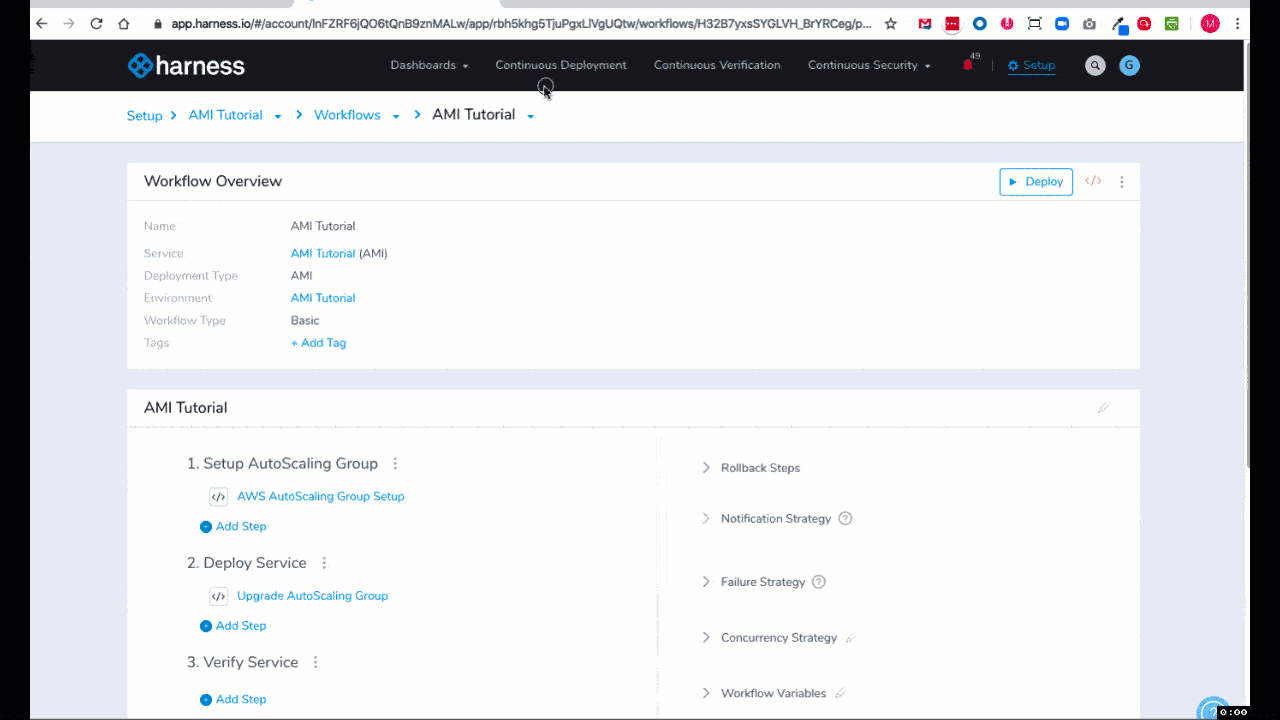Open Workflow Overview more options menu
Image resolution: width=1280 pixels, height=720 pixels.
click(x=1122, y=182)
